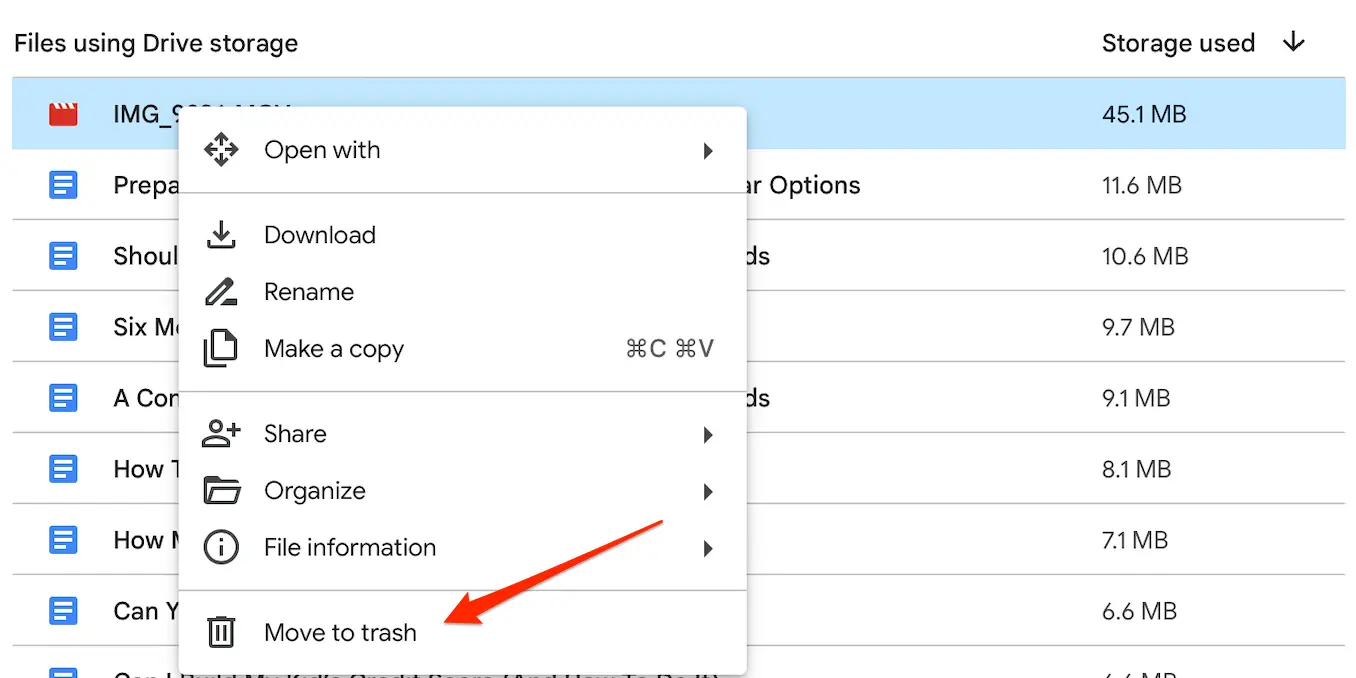The height and width of the screenshot is (678, 1356).
Task: Expand the Share submenu arrow
Action: 708,434
